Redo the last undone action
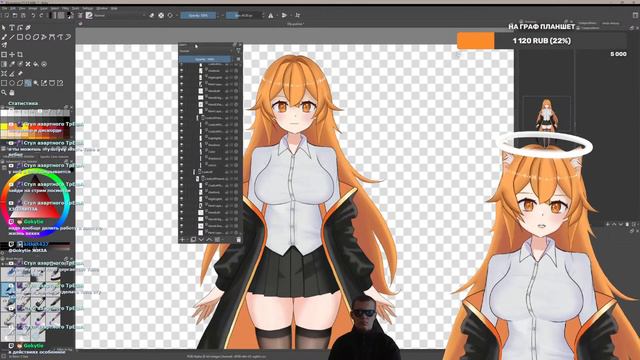The width and height of the screenshot is (640, 360). coord(42,16)
